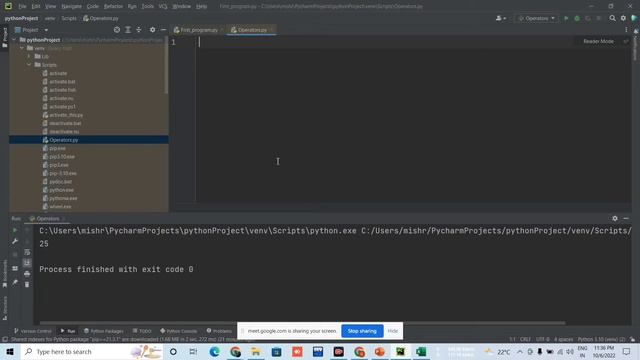Image resolution: width=640 pixels, height=360 pixels.
Task: Run the Operators configuration with green play button
Action: pos(566,18)
